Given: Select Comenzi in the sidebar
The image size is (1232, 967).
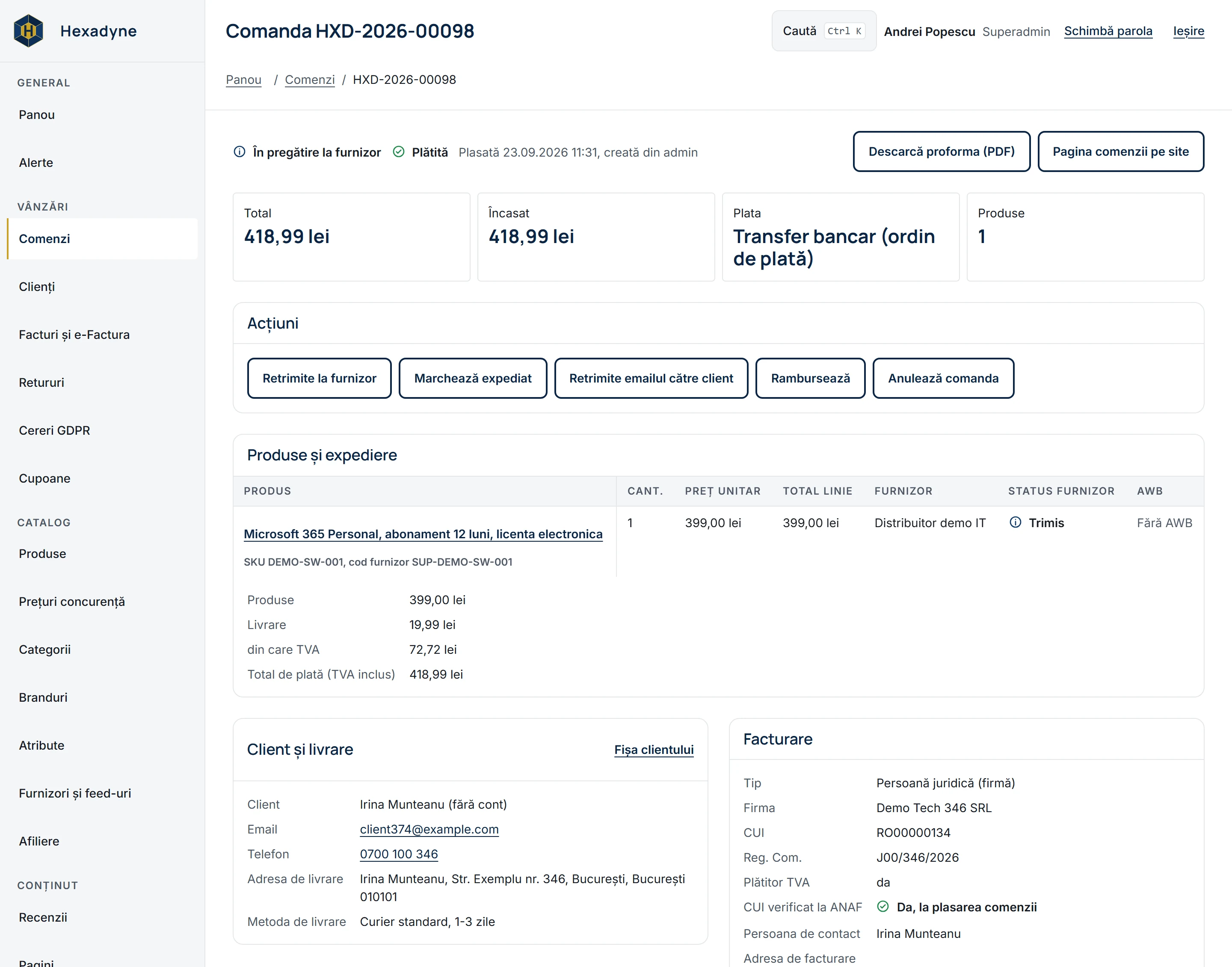Looking at the screenshot, I should pos(102,239).
